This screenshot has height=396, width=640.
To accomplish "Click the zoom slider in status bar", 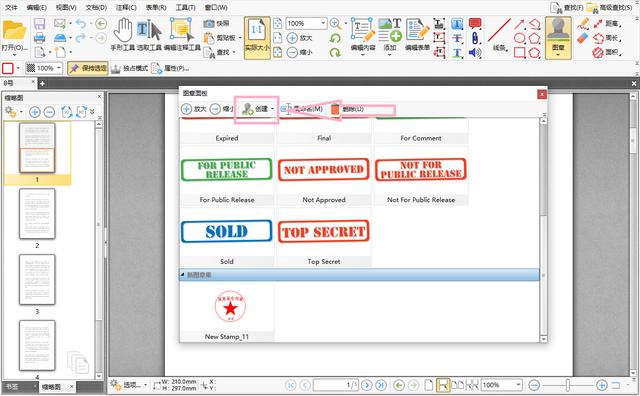I will point(568,385).
